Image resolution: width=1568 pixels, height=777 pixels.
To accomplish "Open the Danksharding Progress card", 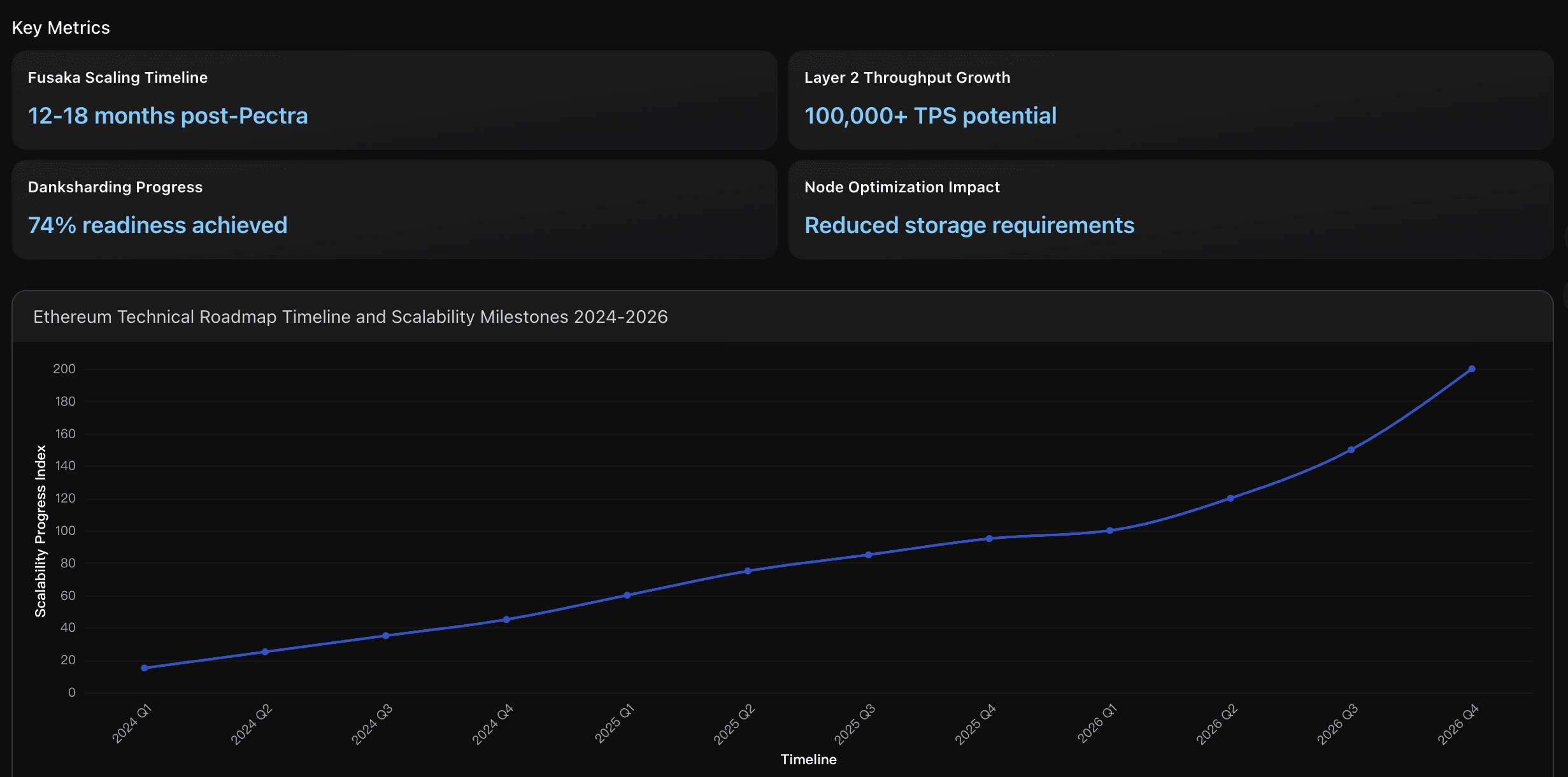I will tap(394, 210).
